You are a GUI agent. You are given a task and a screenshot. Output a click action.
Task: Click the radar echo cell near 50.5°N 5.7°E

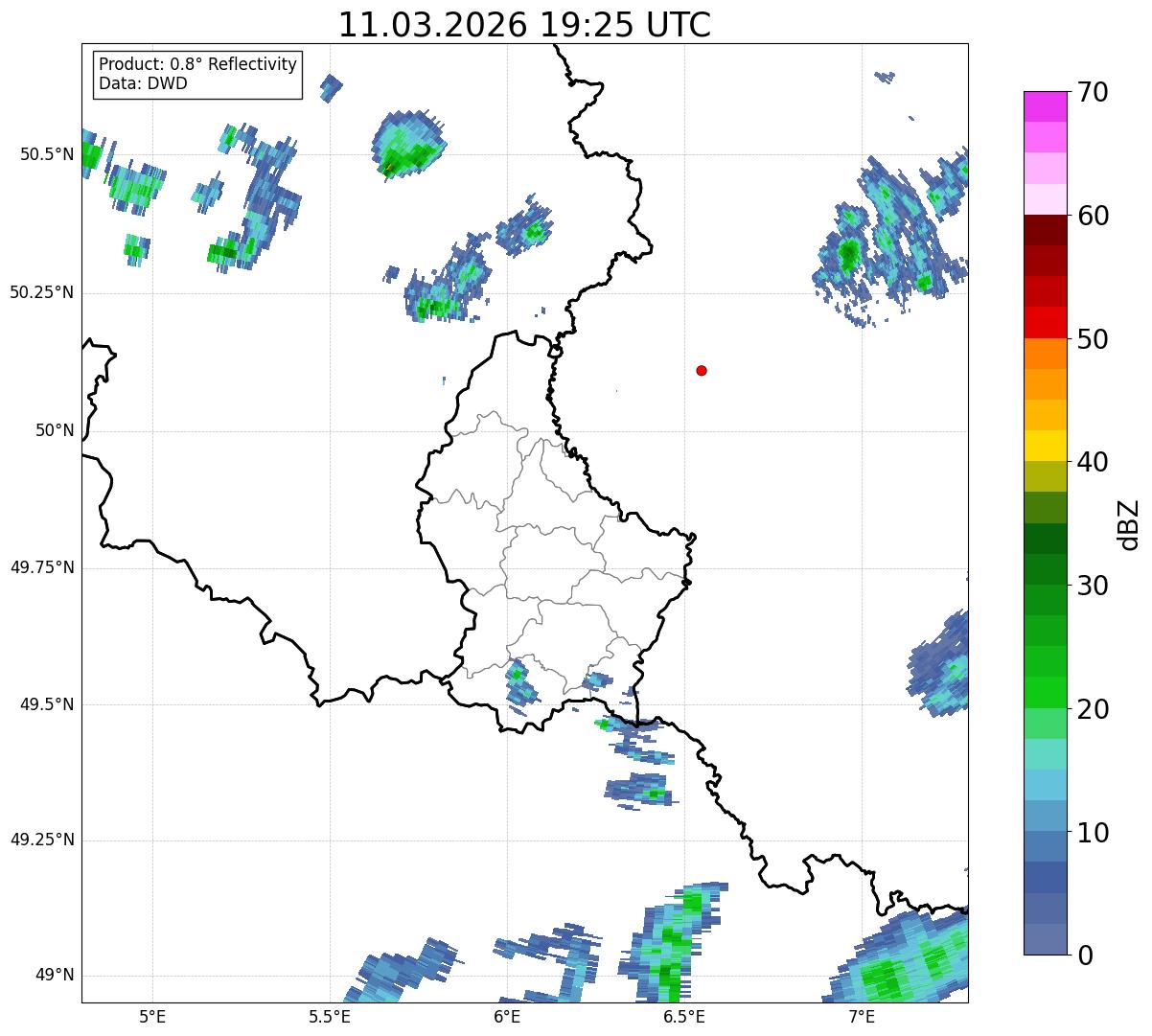point(408,146)
